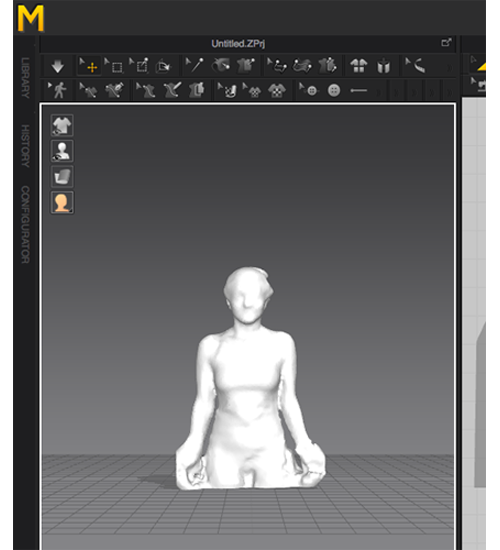Choose the Transform Graphic checkered-shirt arrow tool
Viewport: 500px width, 550px height.
[252, 90]
